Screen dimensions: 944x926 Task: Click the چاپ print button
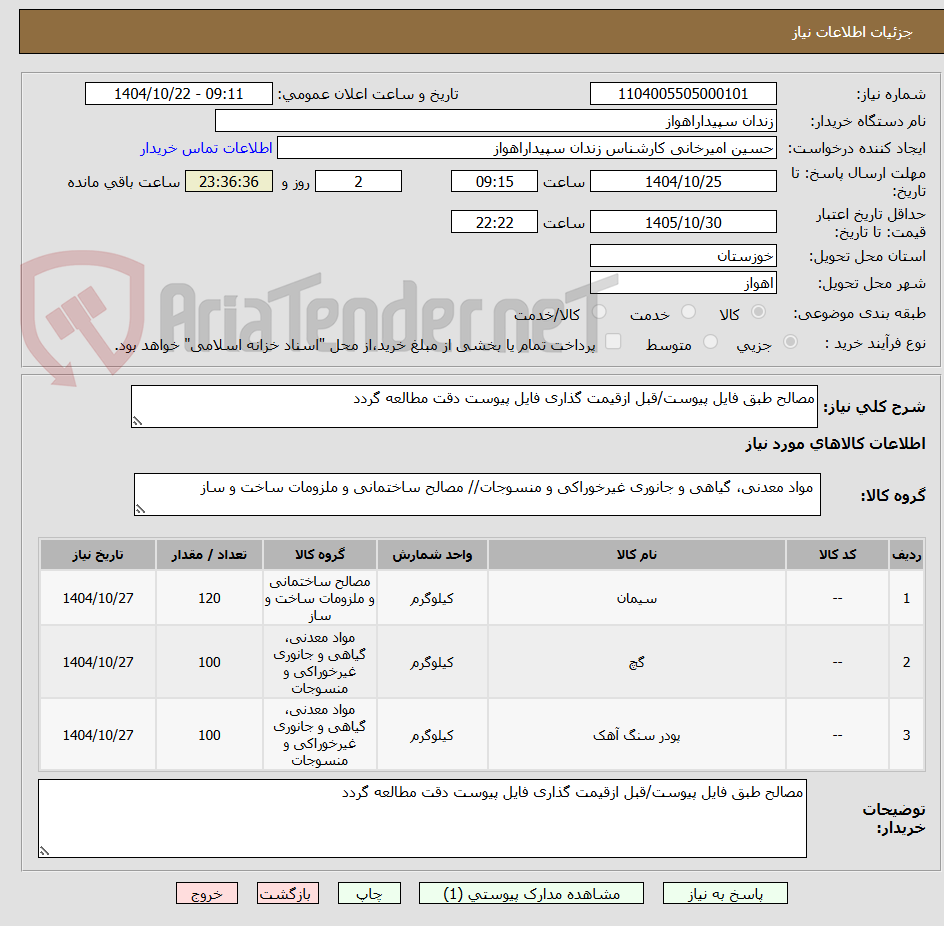point(369,893)
